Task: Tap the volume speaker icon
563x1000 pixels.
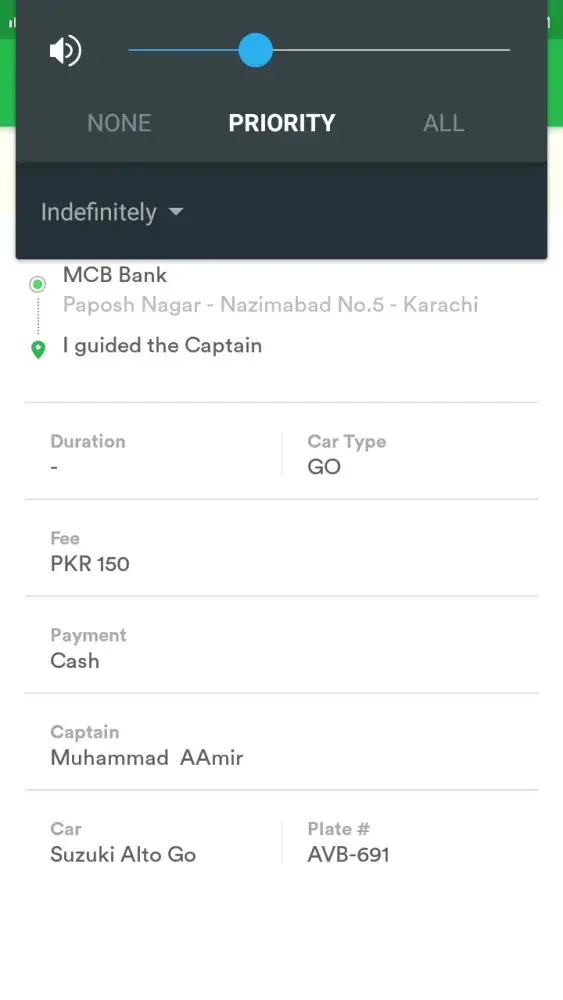Action: [66, 50]
